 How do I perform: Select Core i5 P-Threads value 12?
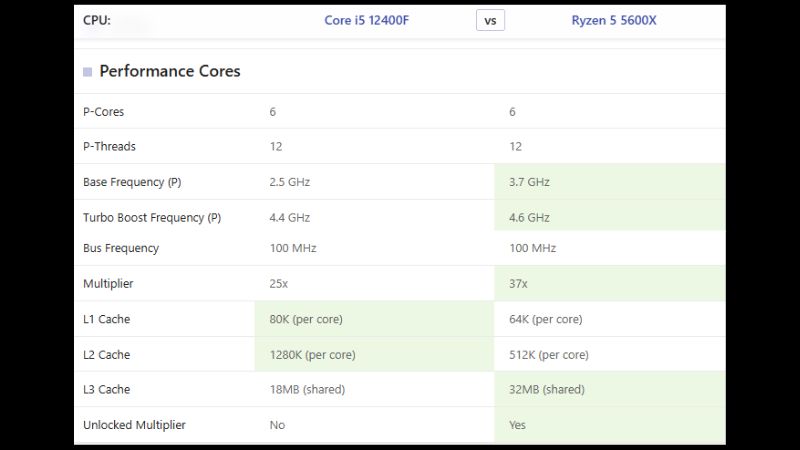tap(276, 147)
